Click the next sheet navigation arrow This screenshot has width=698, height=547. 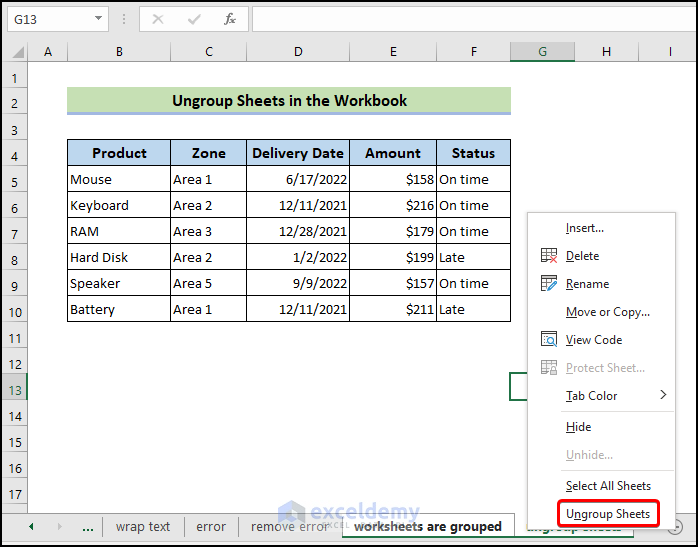tap(59, 527)
